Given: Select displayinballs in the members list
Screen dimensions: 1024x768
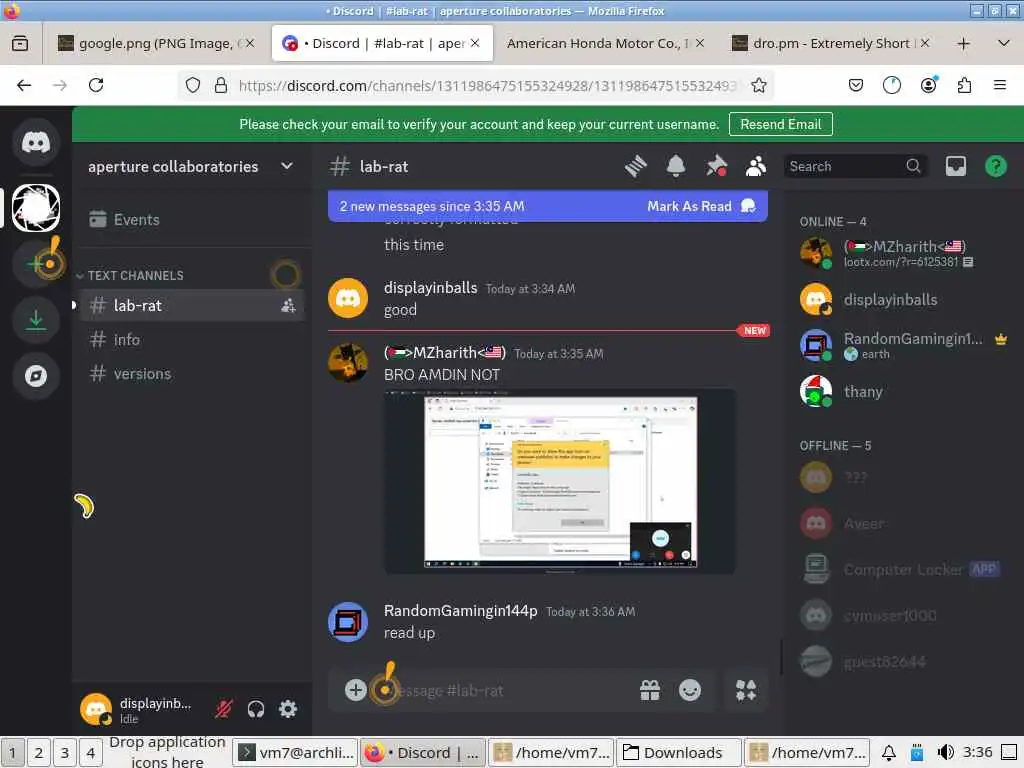Looking at the screenshot, I should tap(904, 300).
